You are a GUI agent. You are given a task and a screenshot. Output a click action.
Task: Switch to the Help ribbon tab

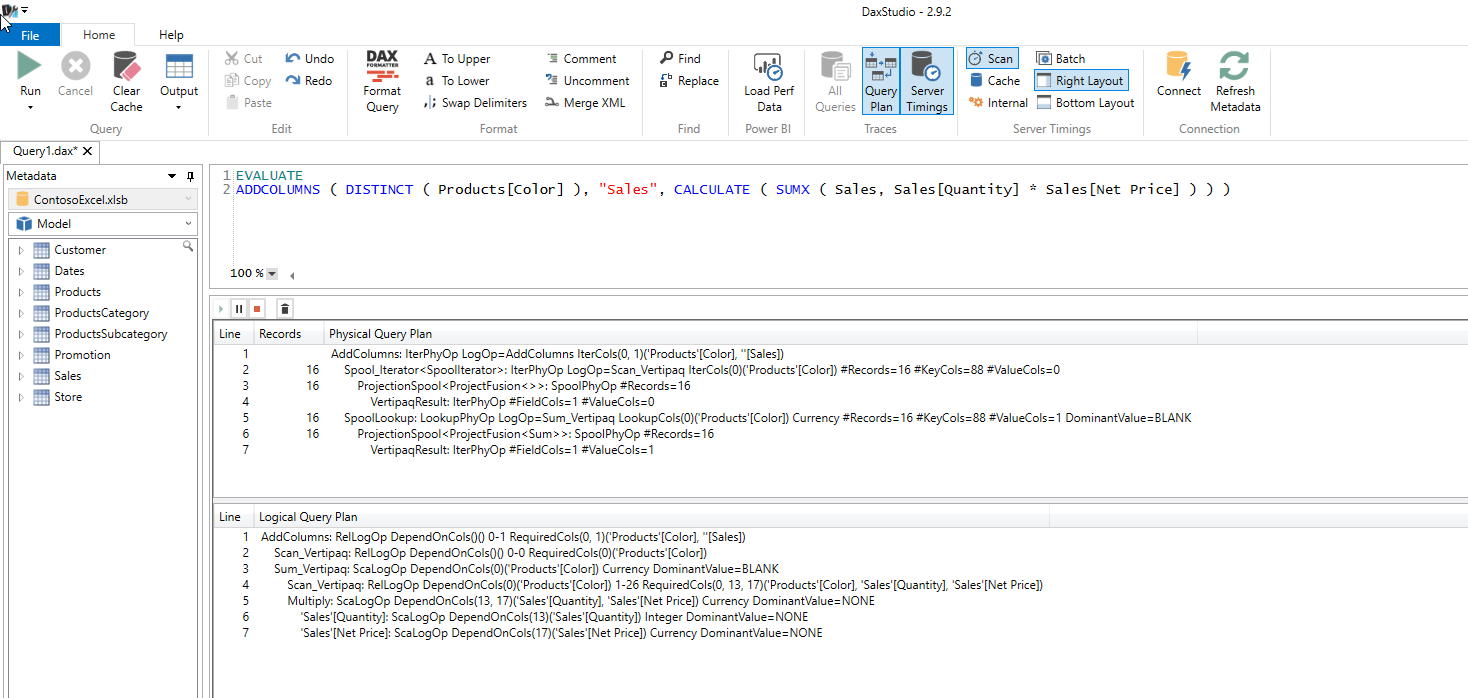(170, 33)
